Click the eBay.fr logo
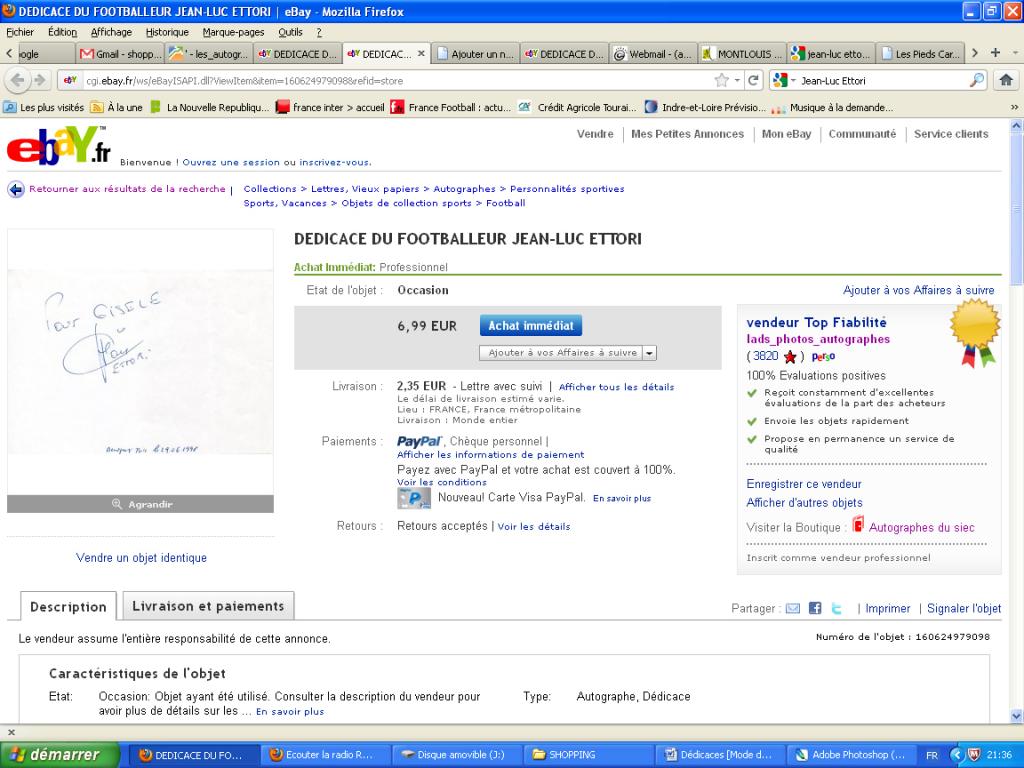Image resolution: width=1024 pixels, height=768 pixels. click(59, 147)
